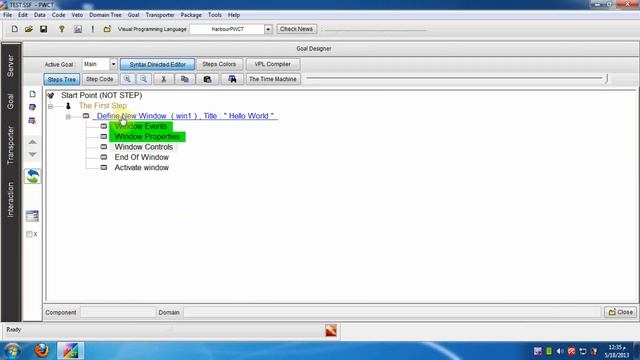
Task: Open the Active Goal dropdown arrow
Action: point(113,64)
